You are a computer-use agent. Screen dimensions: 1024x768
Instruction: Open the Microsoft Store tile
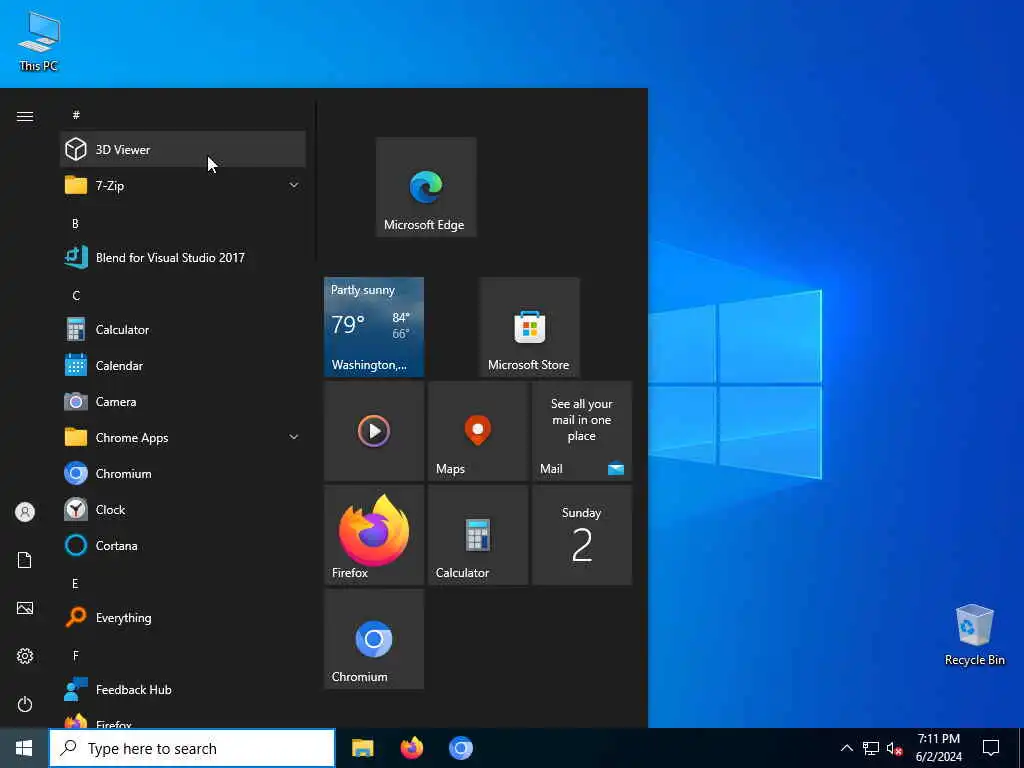[x=529, y=327]
